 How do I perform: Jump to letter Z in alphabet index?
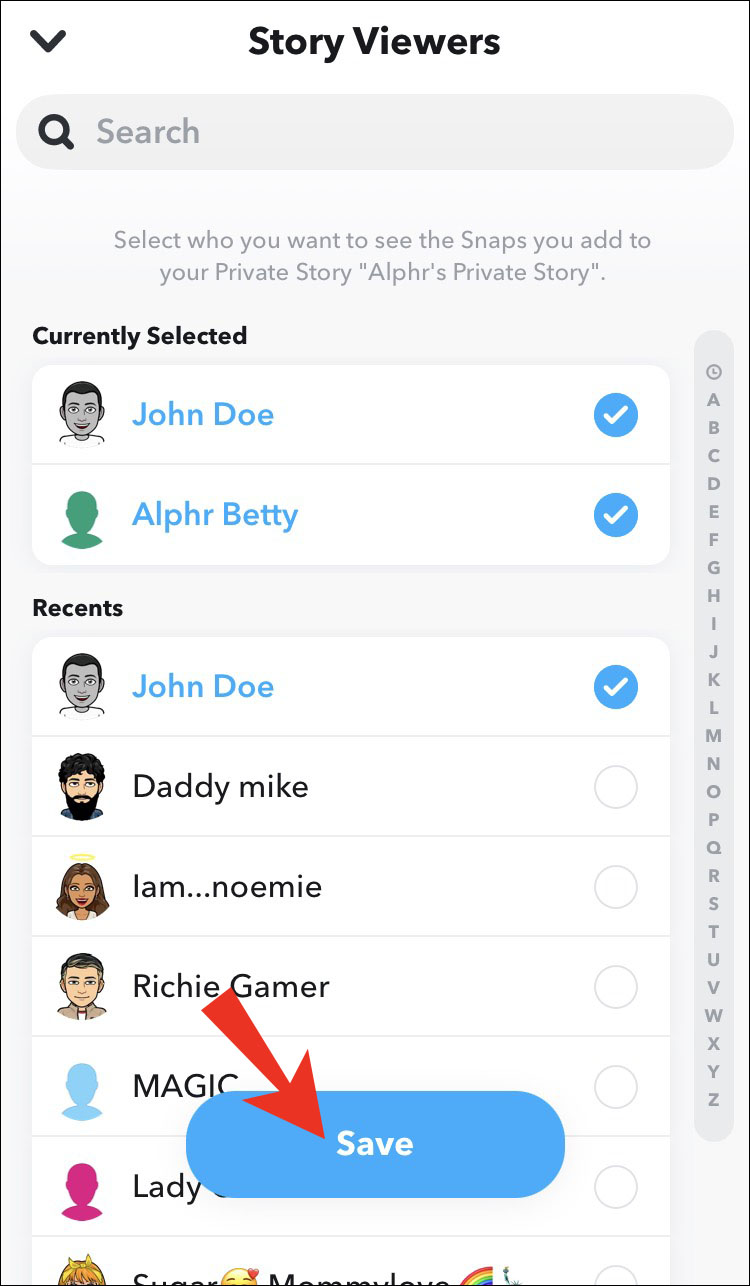tap(713, 1100)
